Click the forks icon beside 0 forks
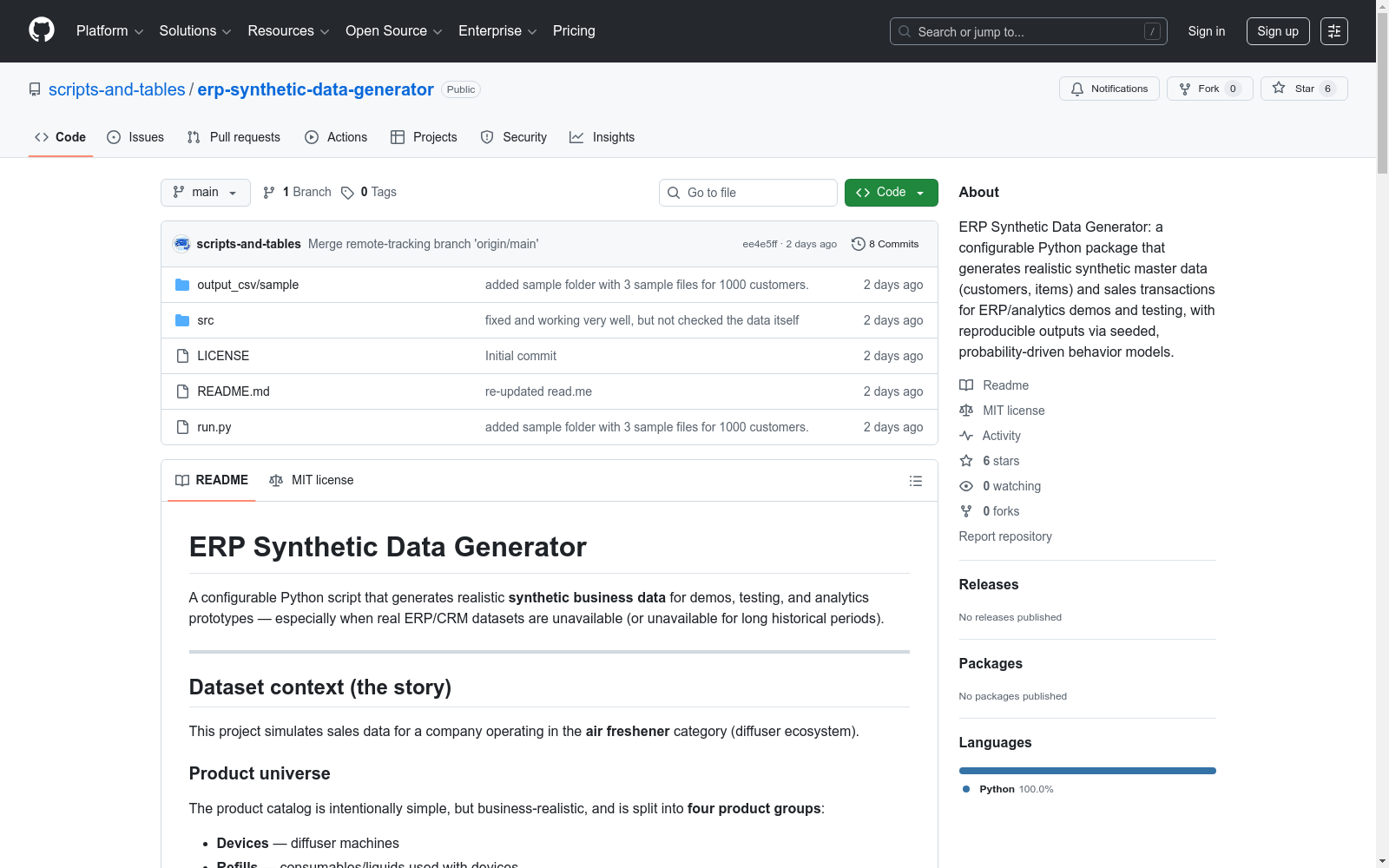 (x=966, y=511)
